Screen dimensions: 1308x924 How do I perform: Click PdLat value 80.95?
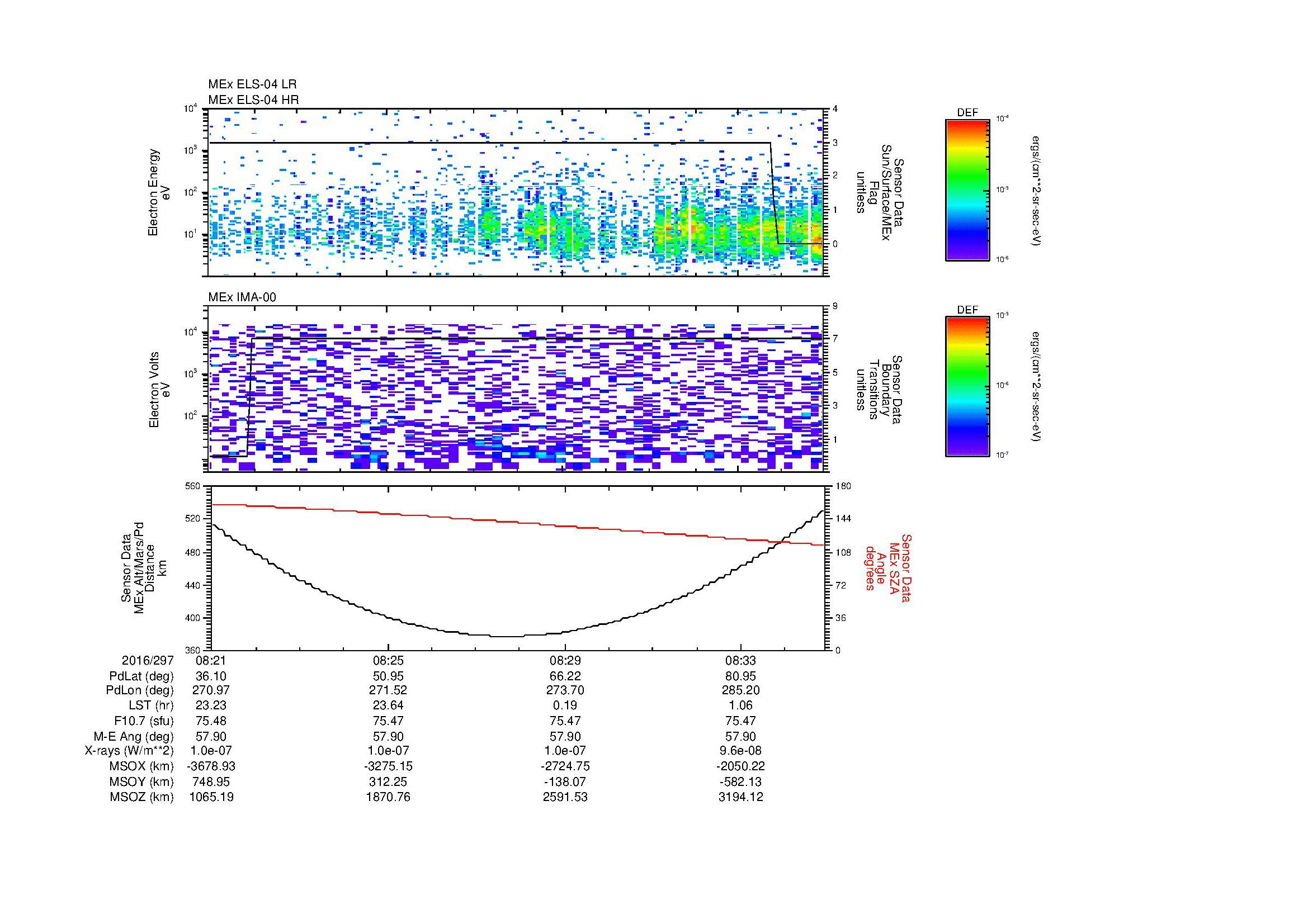tap(740, 676)
